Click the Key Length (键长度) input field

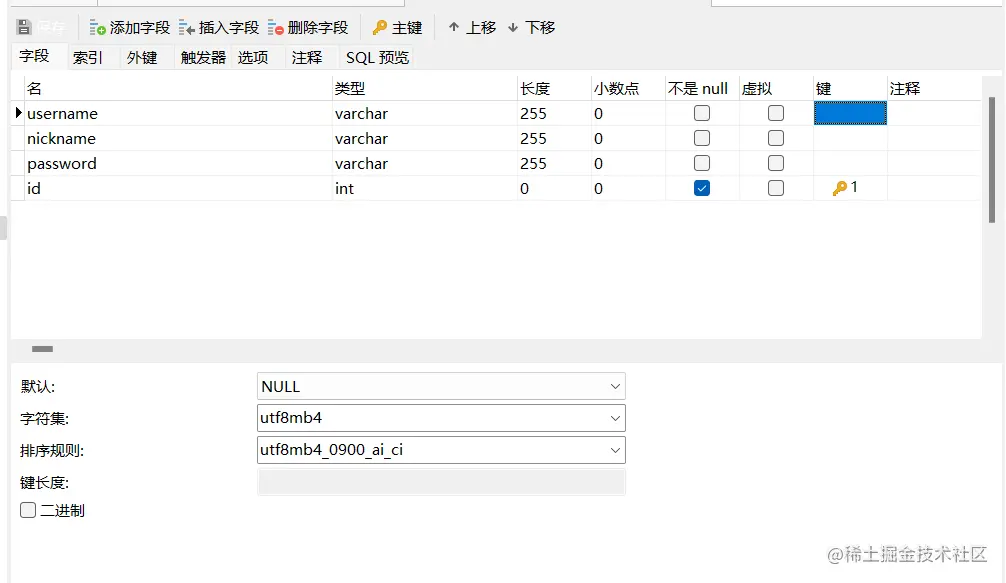point(441,482)
